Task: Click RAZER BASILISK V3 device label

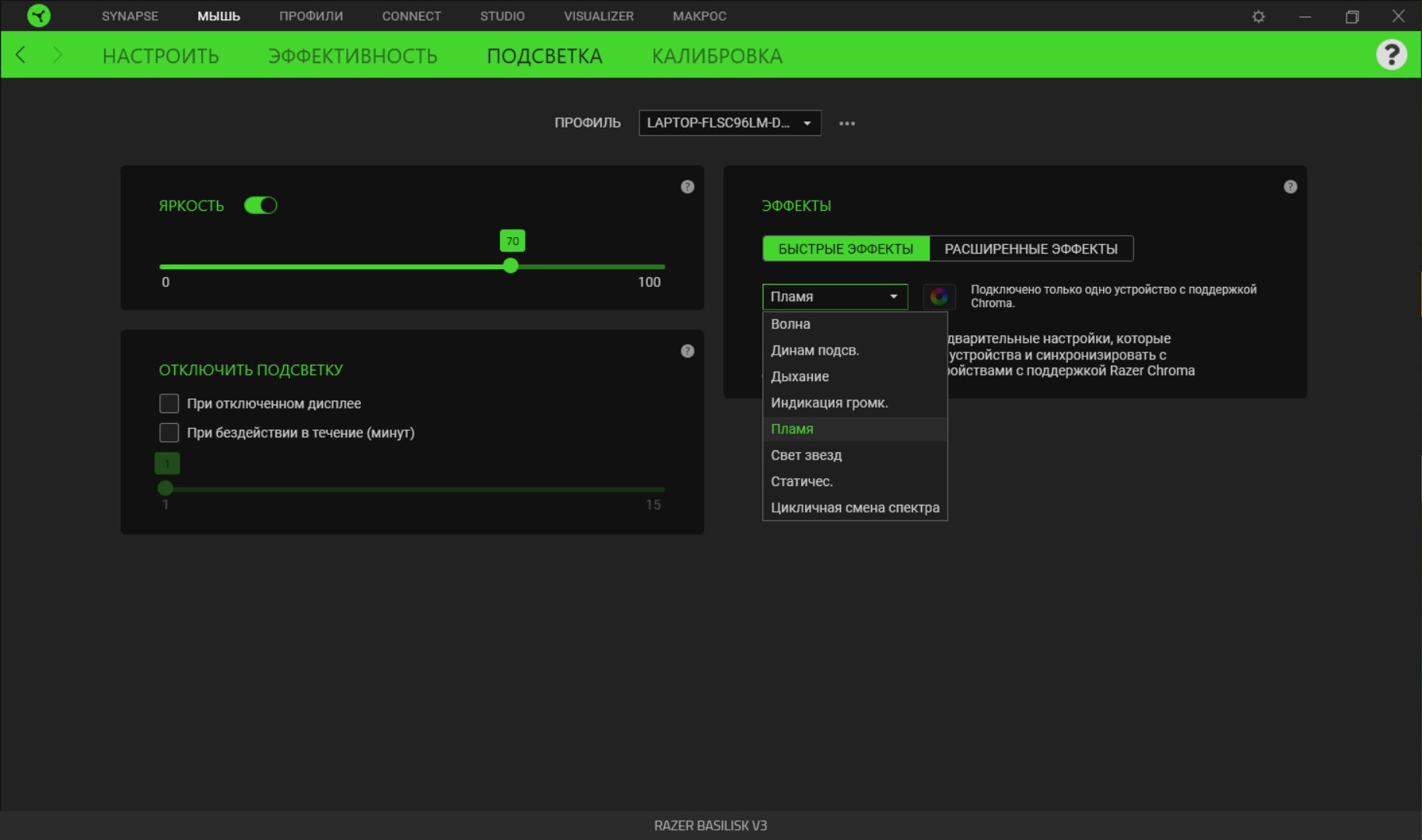Action: click(x=711, y=825)
